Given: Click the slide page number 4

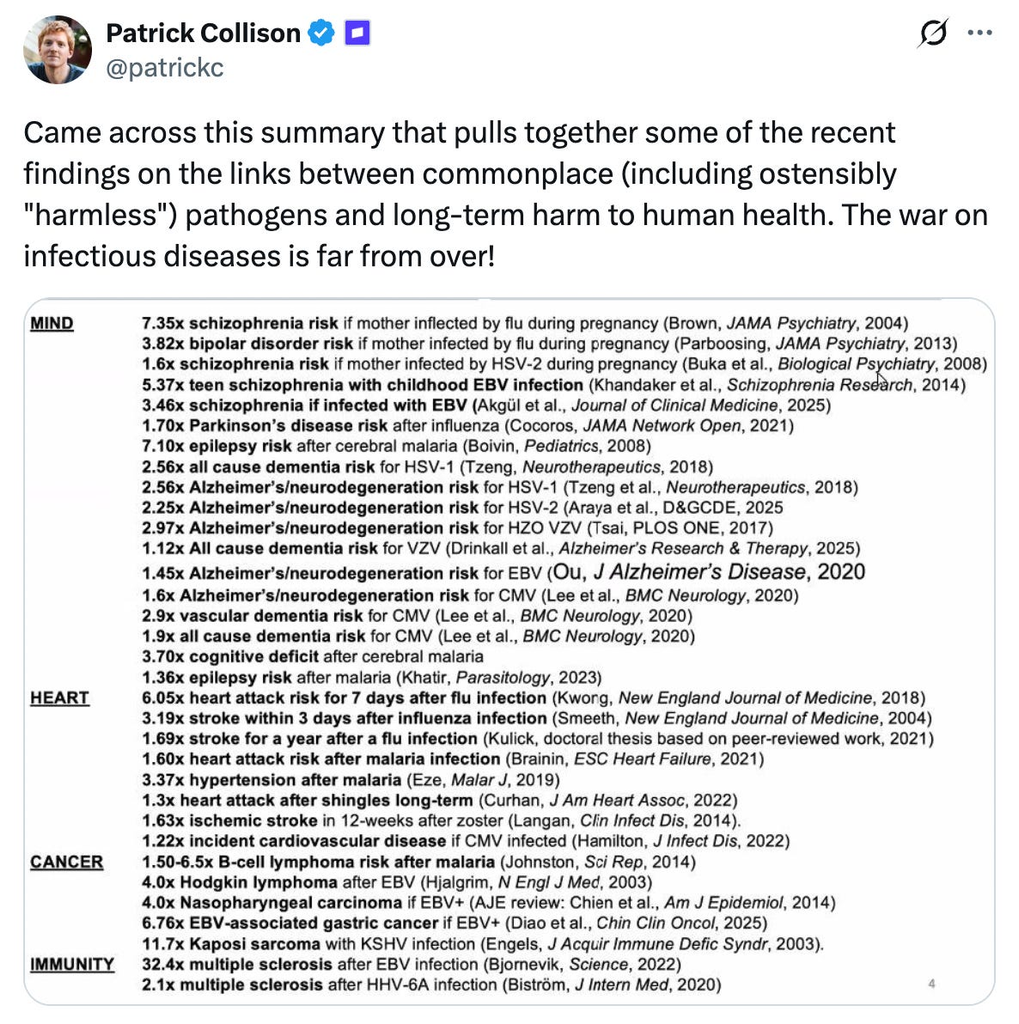Looking at the screenshot, I should (x=931, y=984).
